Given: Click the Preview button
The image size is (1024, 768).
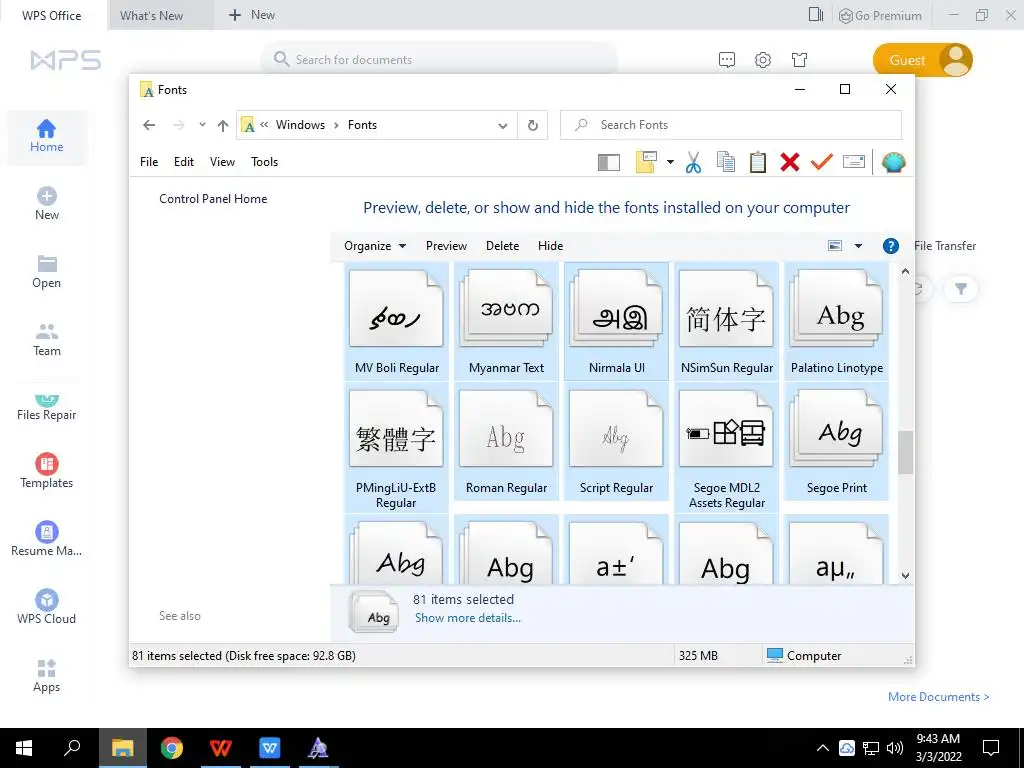Looking at the screenshot, I should tap(446, 246).
